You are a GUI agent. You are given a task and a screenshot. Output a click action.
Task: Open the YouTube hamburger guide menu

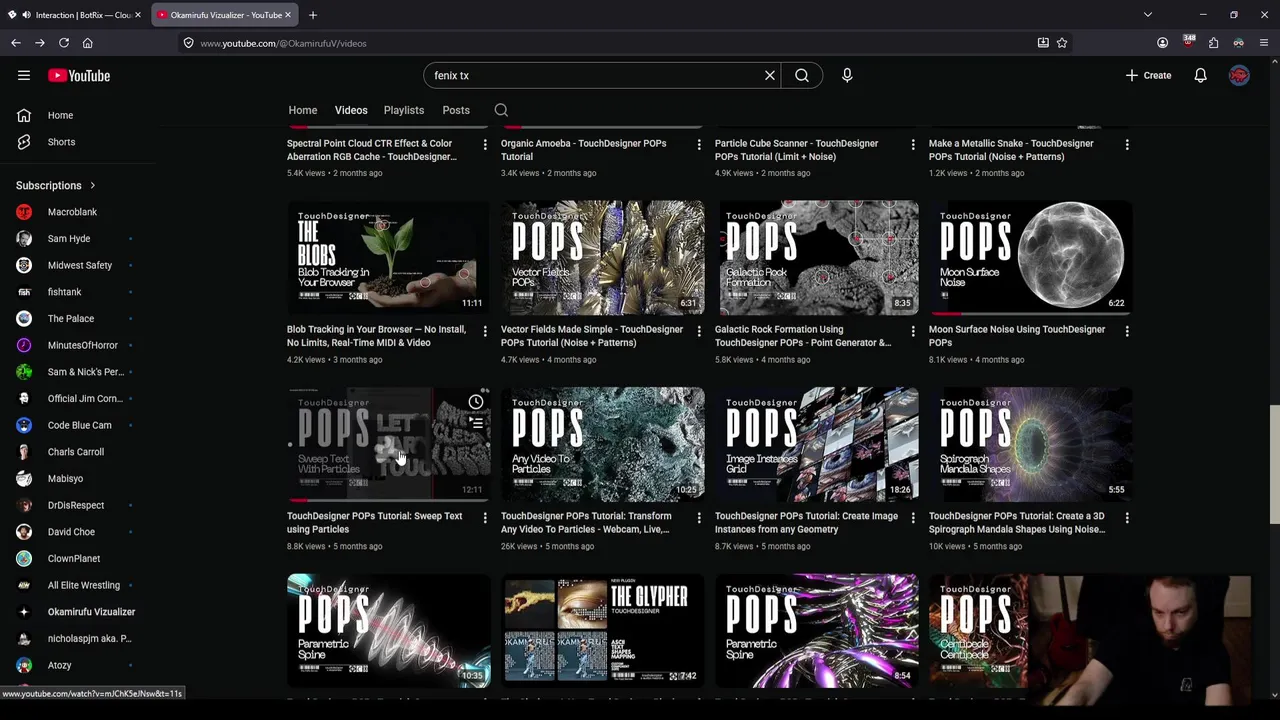tap(24, 75)
